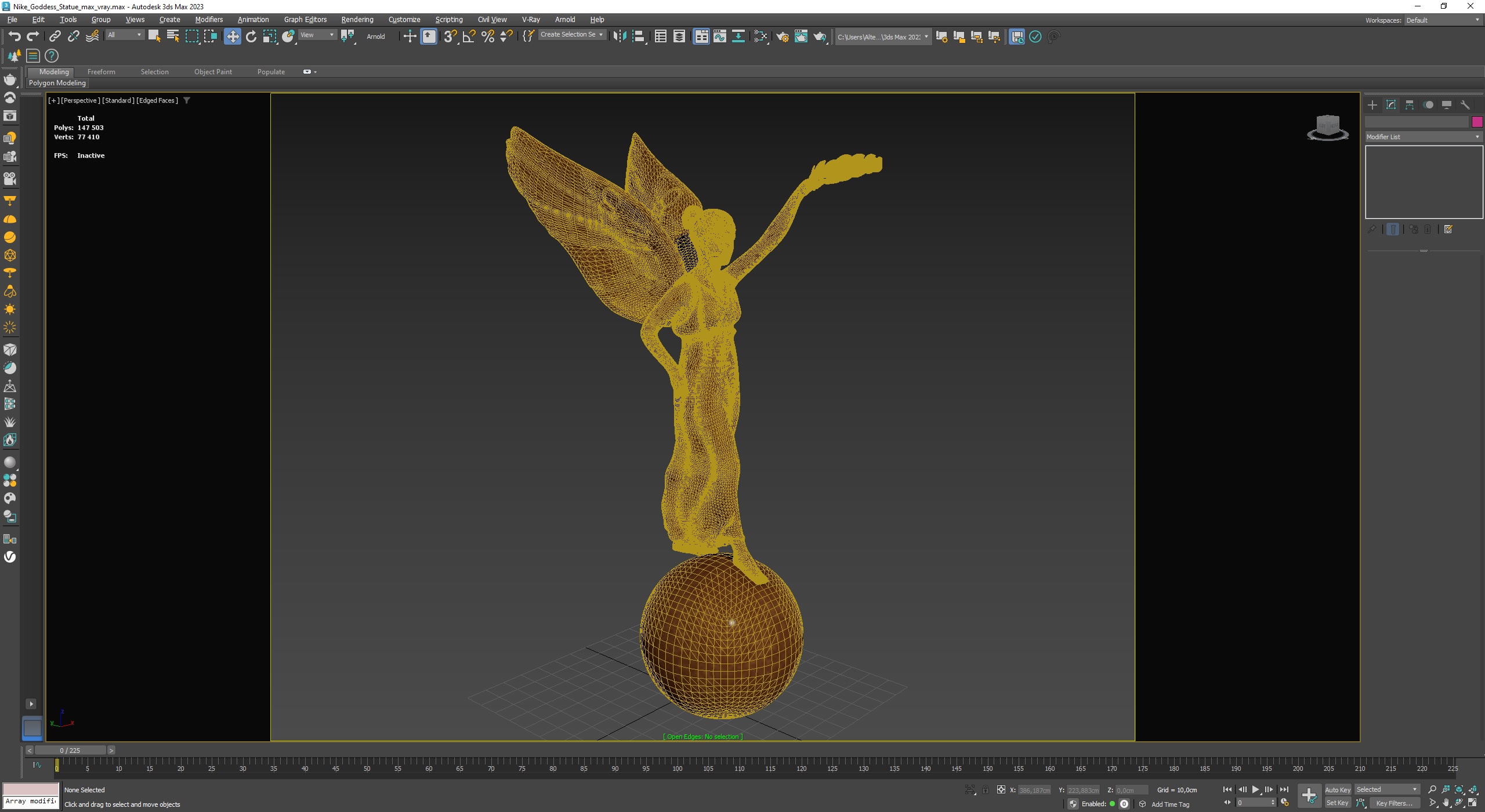
Task: Open Rendered Frame Window
Action: (x=801, y=37)
